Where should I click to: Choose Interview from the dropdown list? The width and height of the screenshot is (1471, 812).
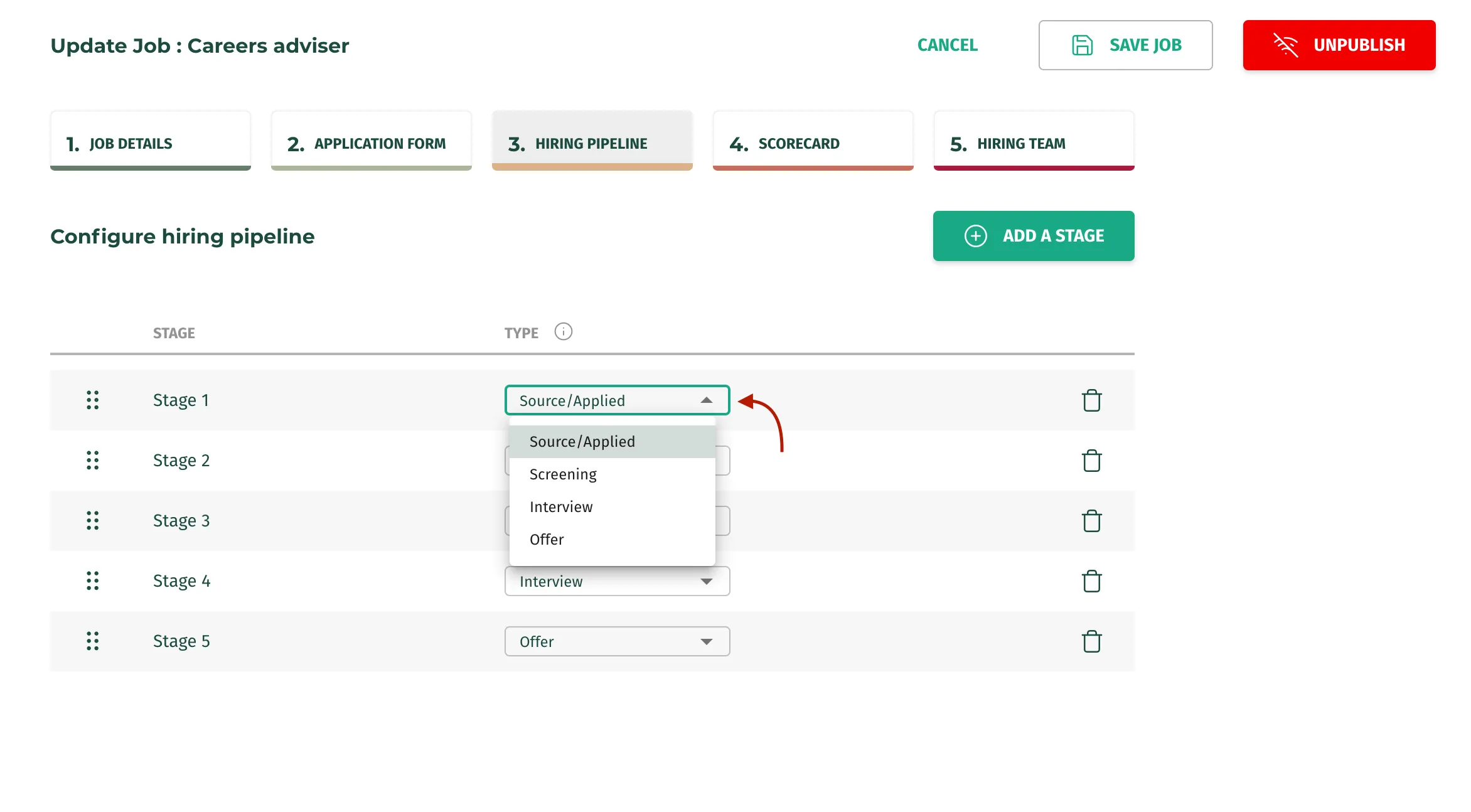coord(612,507)
